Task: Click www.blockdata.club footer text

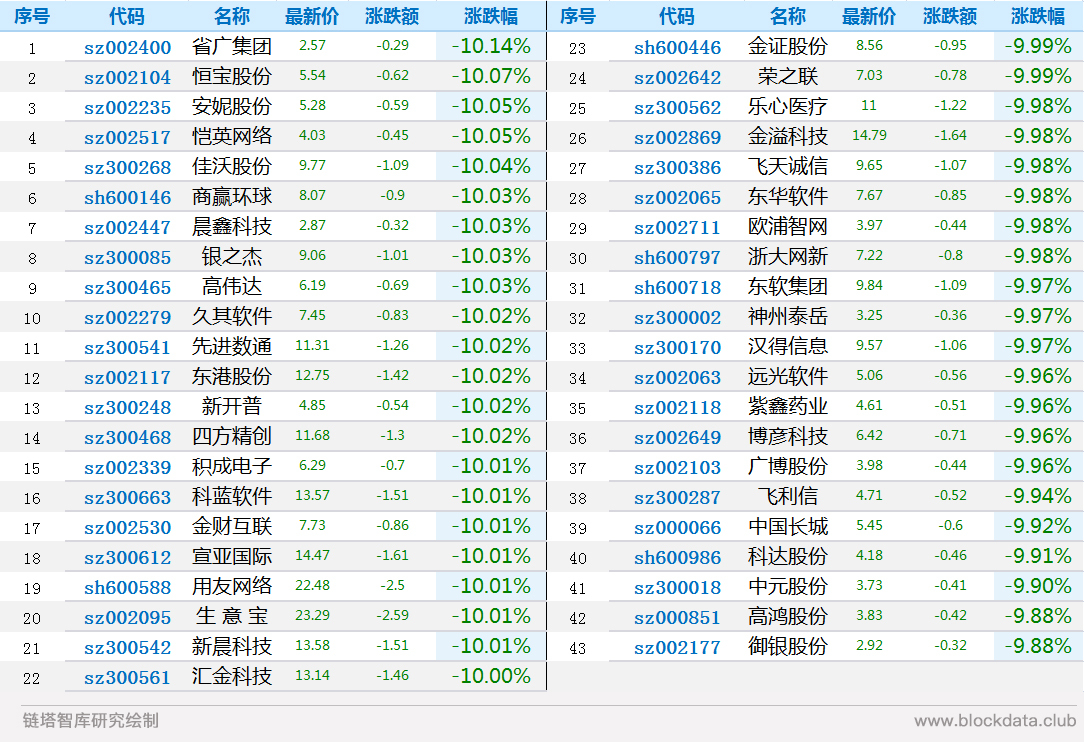Action: pos(995,721)
